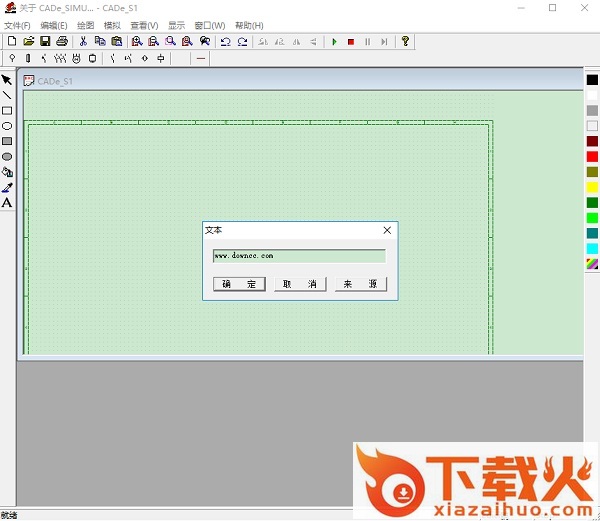
Task: Stop the simulation with the red square
Action: point(351,42)
